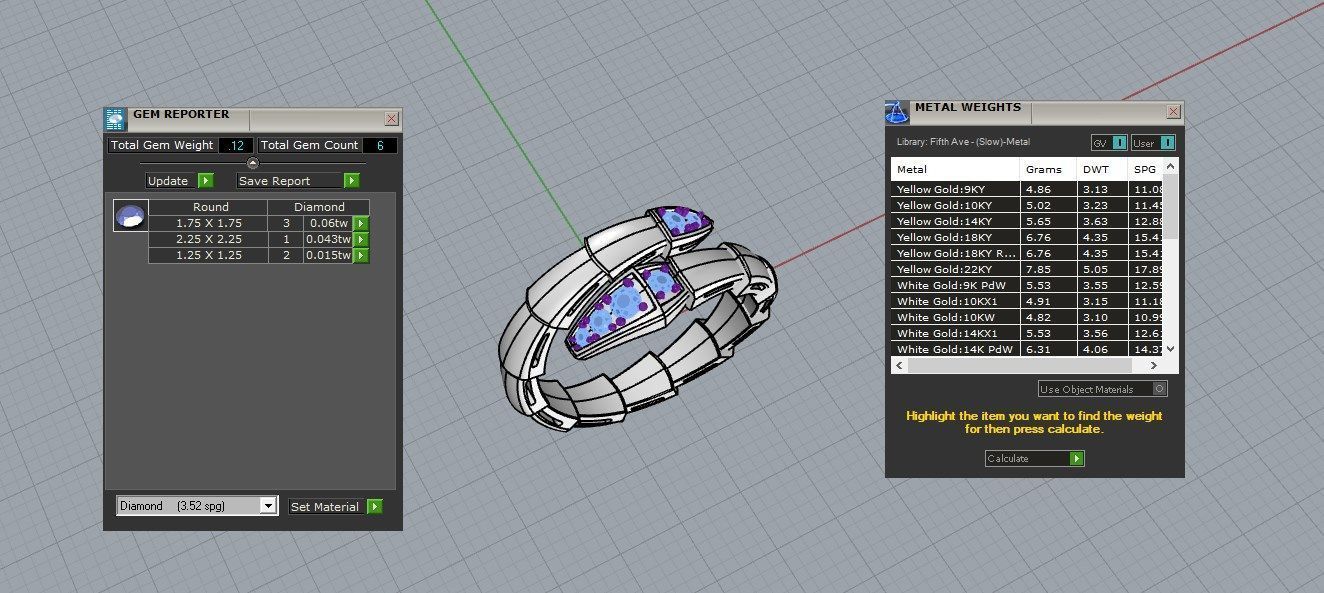Click the Set Material button label
The width and height of the screenshot is (1324, 593).
pos(324,507)
